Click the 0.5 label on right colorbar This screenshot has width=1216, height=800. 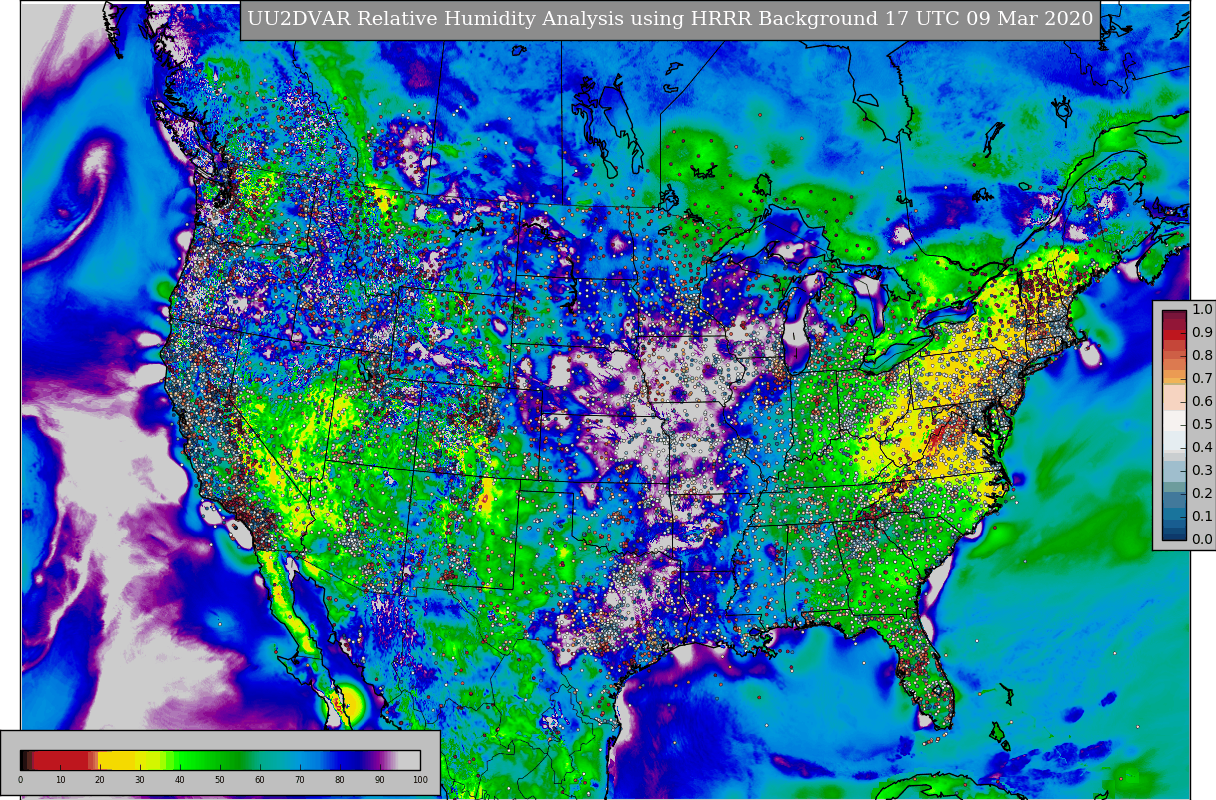click(1202, 425)
